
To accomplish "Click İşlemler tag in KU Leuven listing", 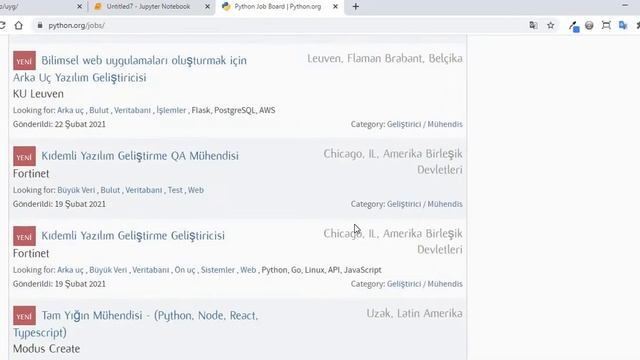I will pos(171,111).
